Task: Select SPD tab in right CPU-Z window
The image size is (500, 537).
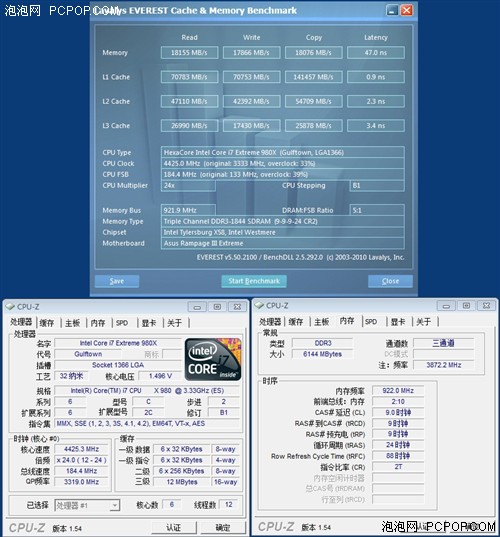Action: click(x=371, y=322)
